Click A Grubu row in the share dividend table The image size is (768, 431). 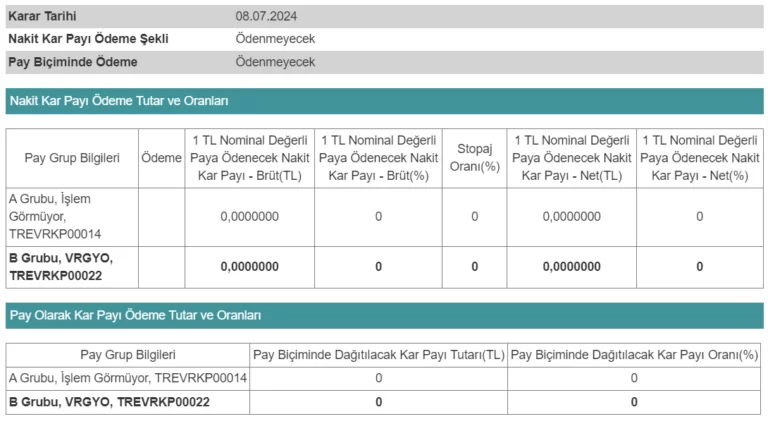tap(127, 378)
